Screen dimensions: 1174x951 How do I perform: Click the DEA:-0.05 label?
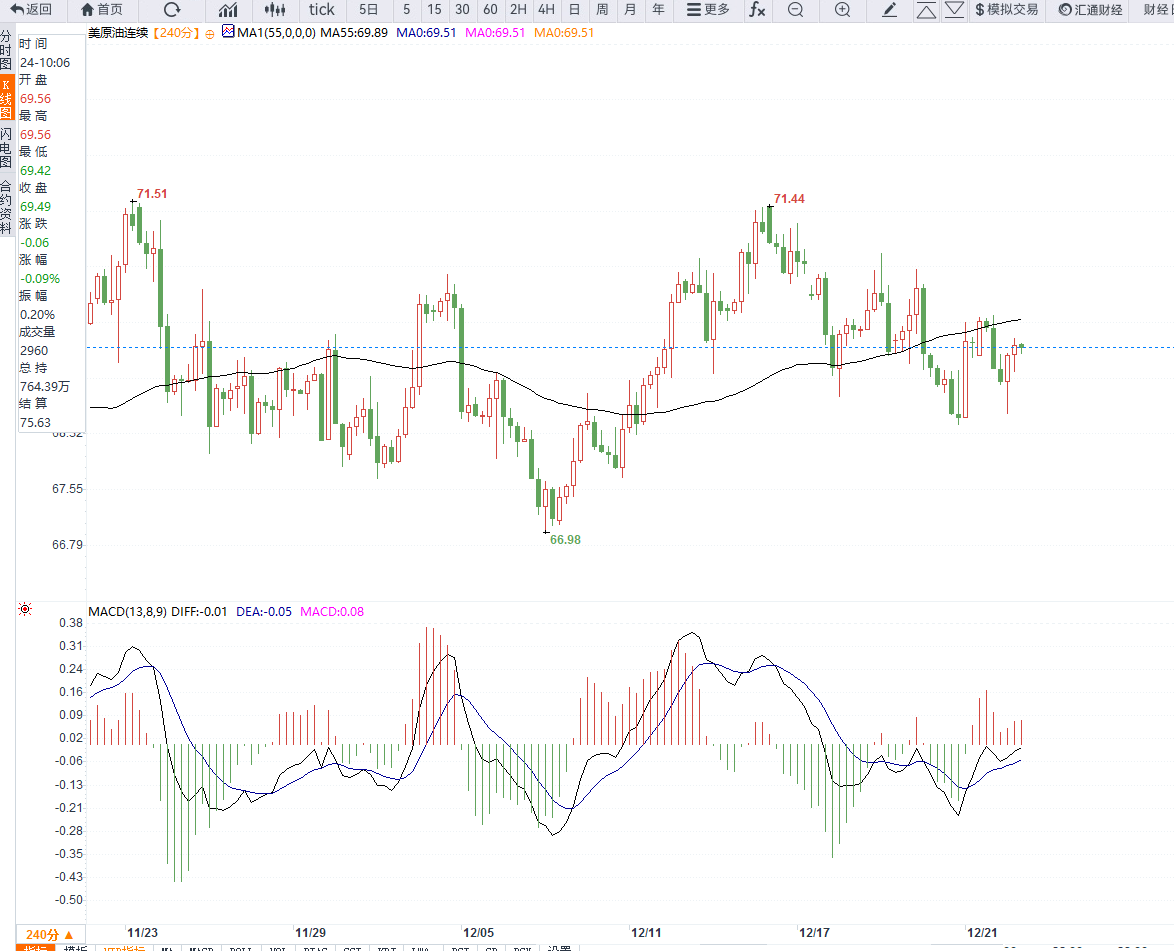tap(264, 612)
